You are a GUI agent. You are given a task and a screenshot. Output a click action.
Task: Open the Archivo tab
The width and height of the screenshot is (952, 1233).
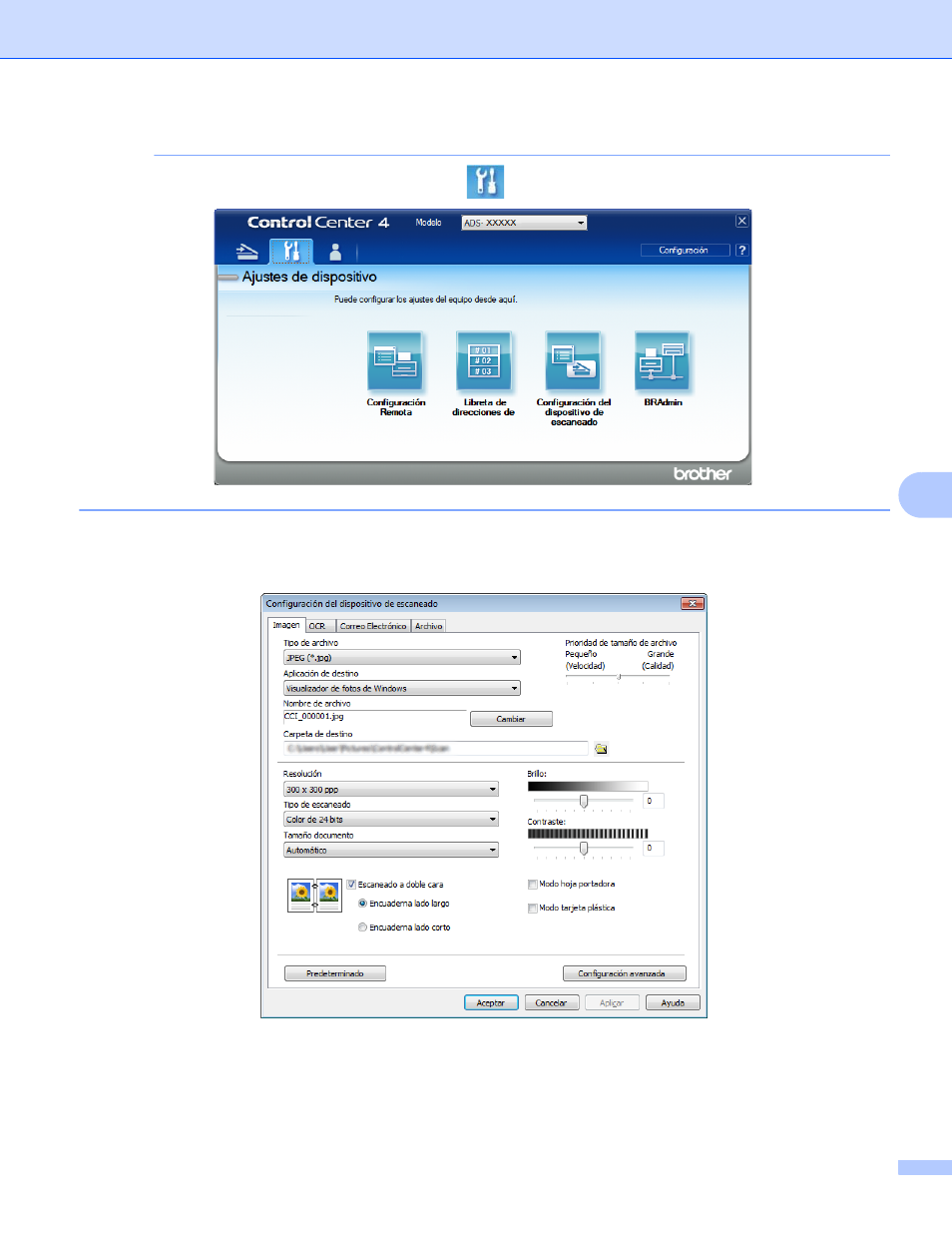[429, 626]
